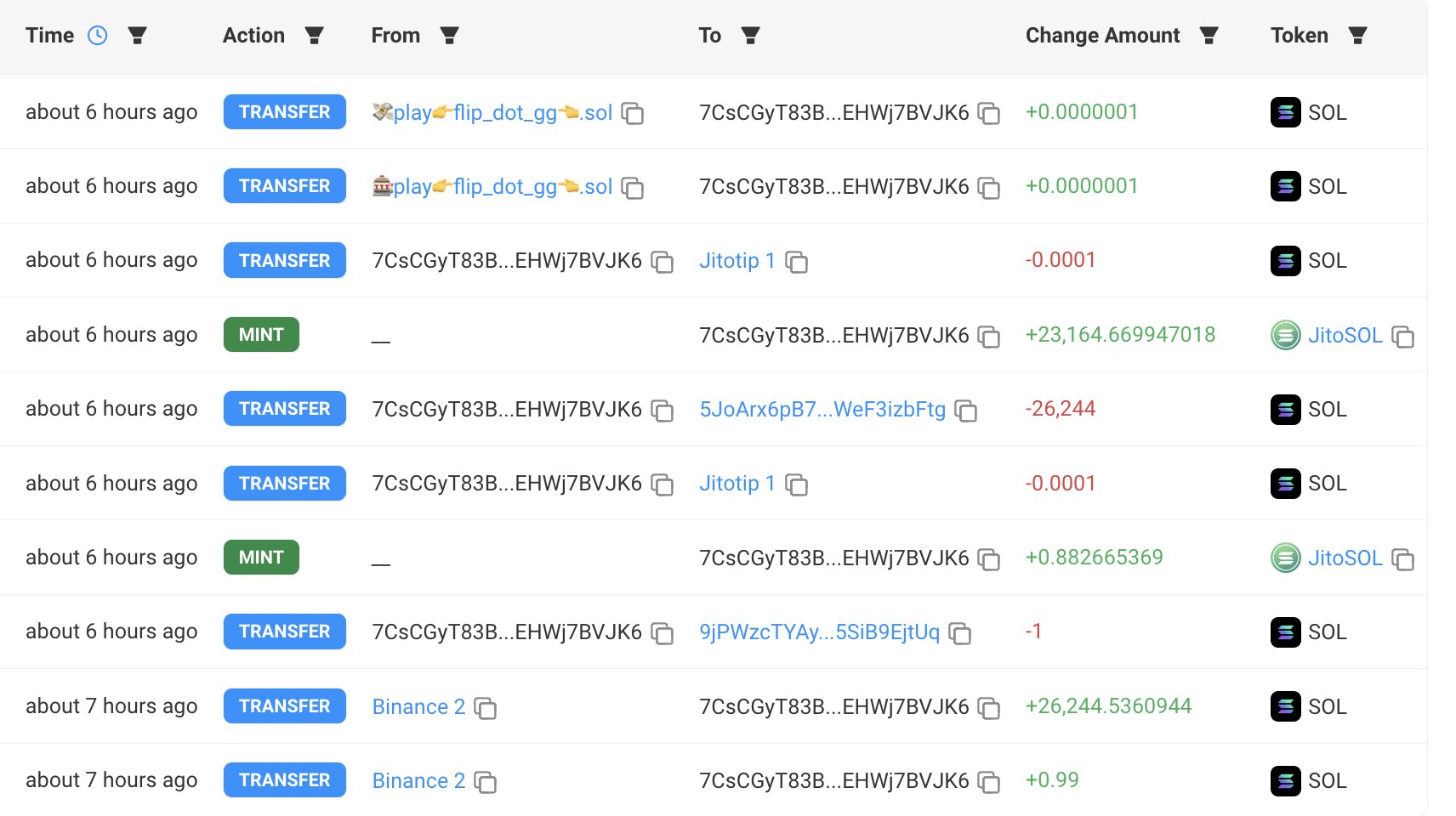The height and width of the screenshot is (816, 1456).
Task: Select the +0.882665369 amount
Action: coord(1094,557)
